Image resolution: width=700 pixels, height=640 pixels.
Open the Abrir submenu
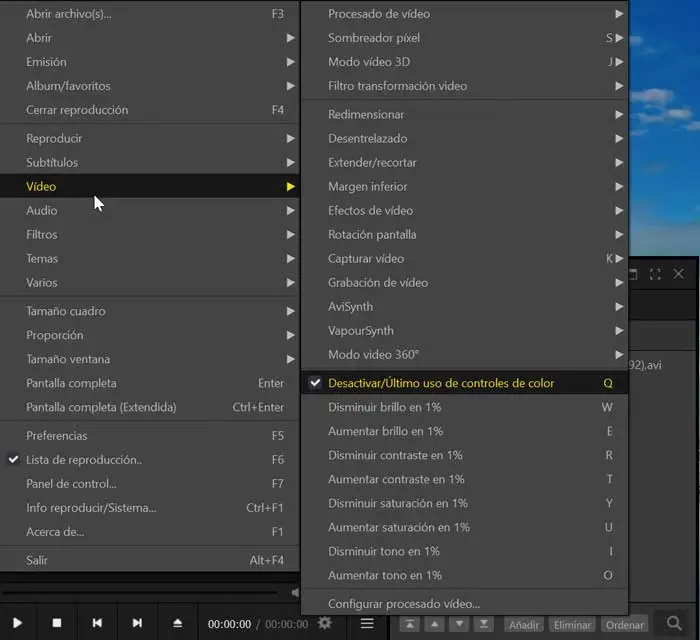pyautogui.click(x=150, y=38)
